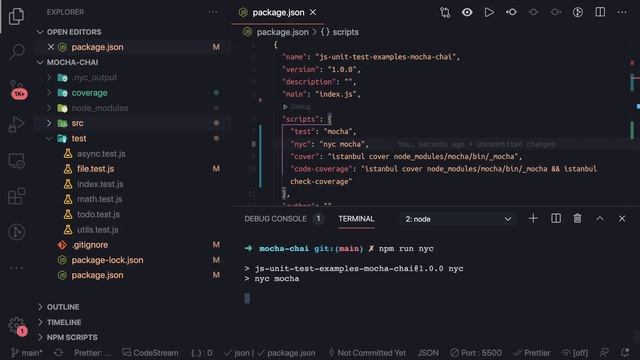The height and width of the screenshot is (360, 640).
Task: Open Explorer more actions ellipsis
Action: pyautogui.click(x=213, y=12)
